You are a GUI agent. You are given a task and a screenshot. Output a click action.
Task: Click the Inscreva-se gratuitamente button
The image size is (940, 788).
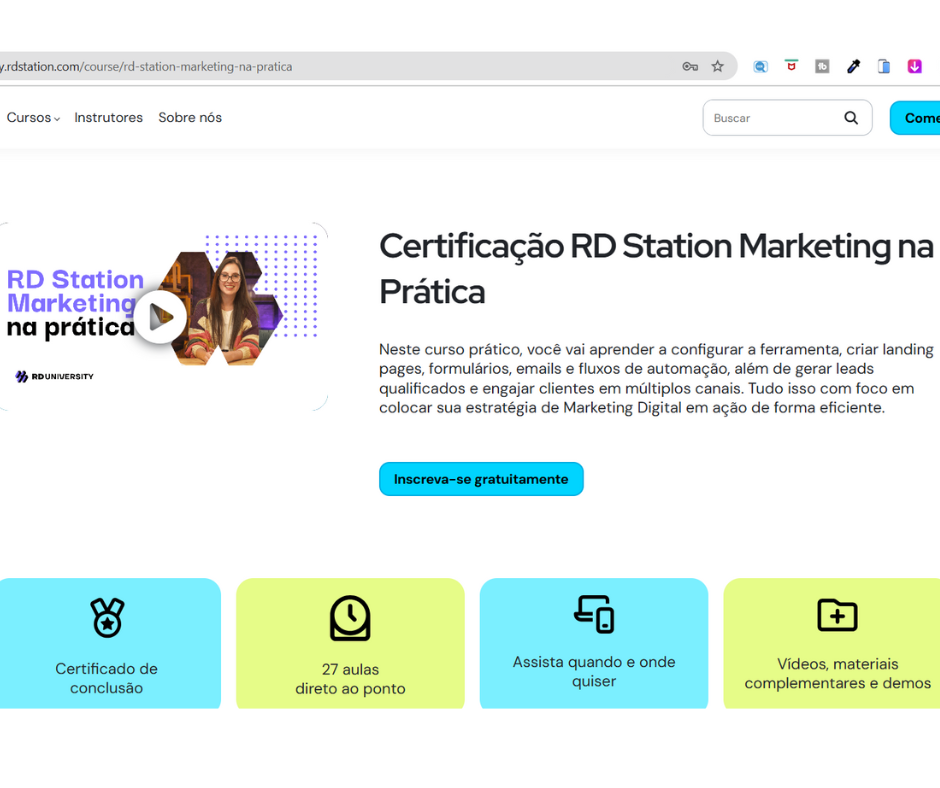point(481,479)
